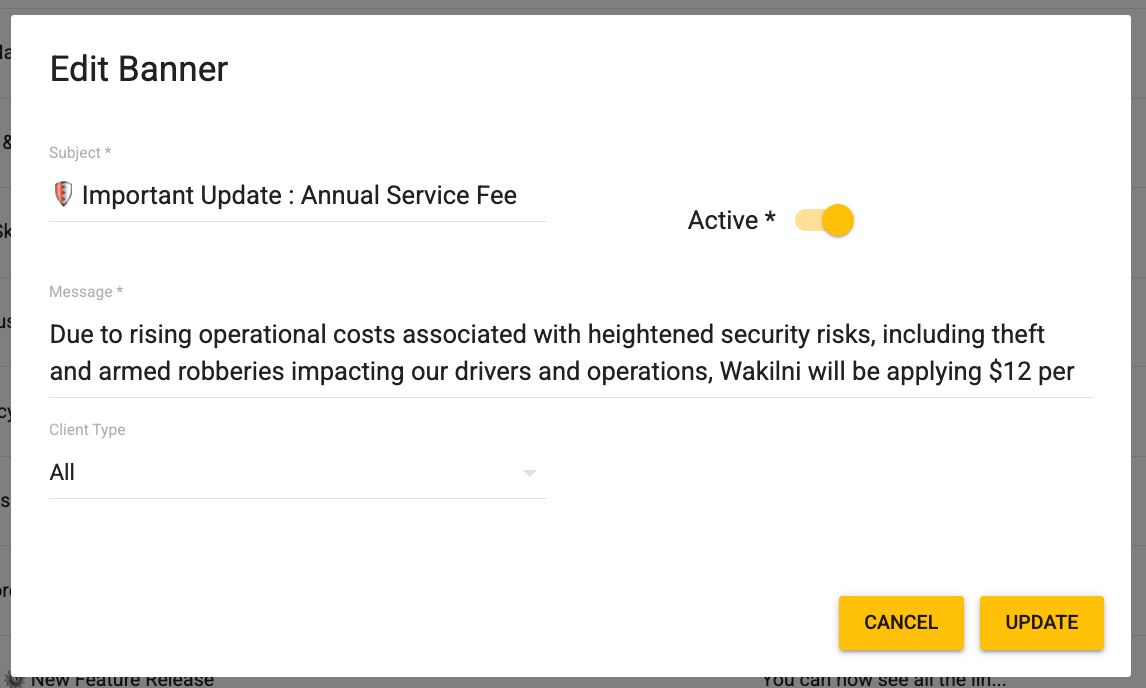The width and height of the screenshot is (1146, 688).
Task: Click the "Message *" field label
Action: click(86, 292)
